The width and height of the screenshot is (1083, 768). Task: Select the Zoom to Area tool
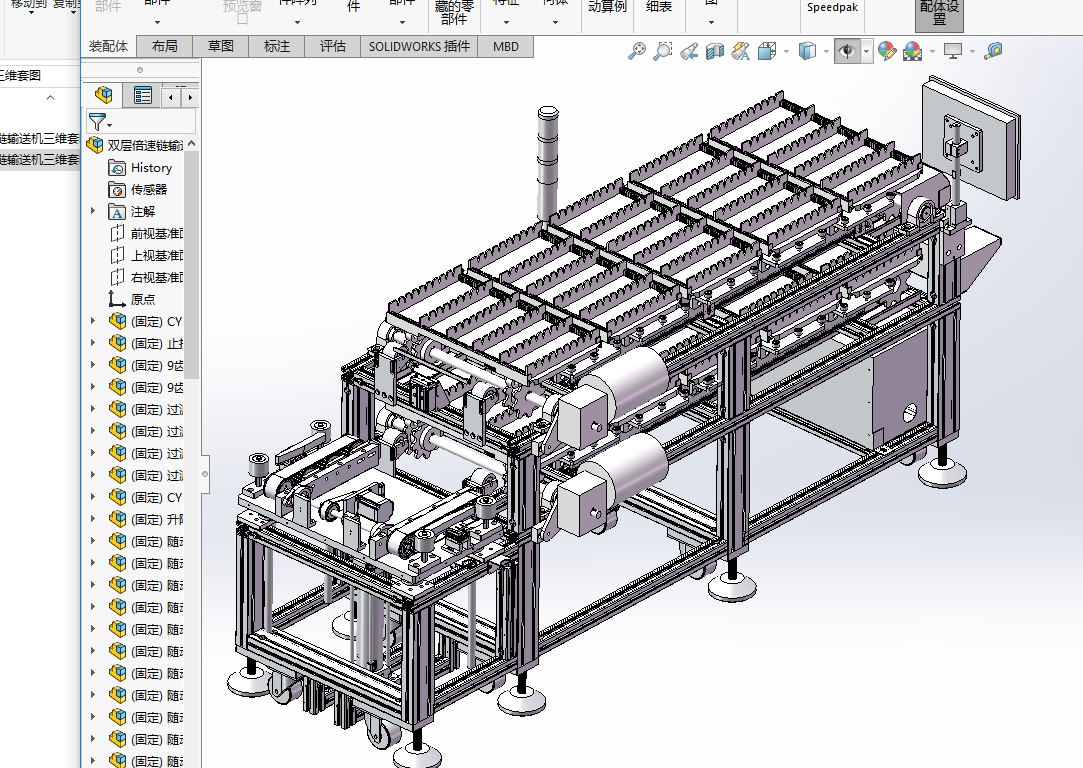point(662,51)
